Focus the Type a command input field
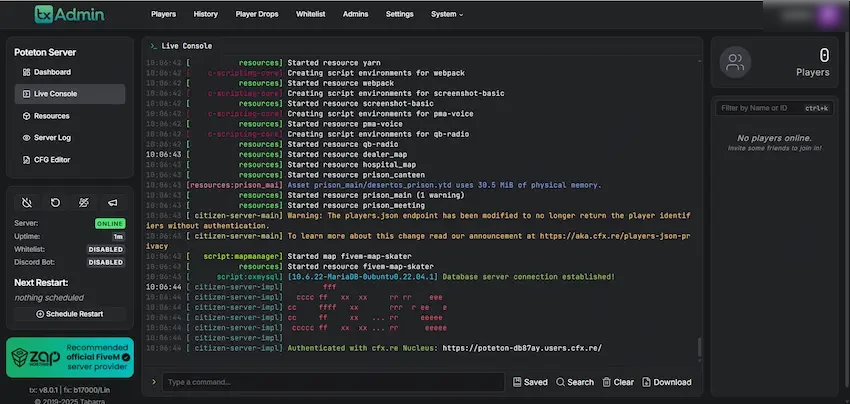 333,382
